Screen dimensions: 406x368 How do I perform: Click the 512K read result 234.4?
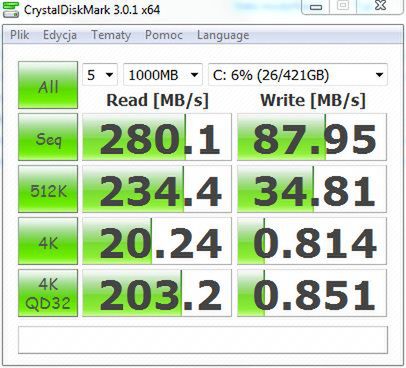pos(157,189)
